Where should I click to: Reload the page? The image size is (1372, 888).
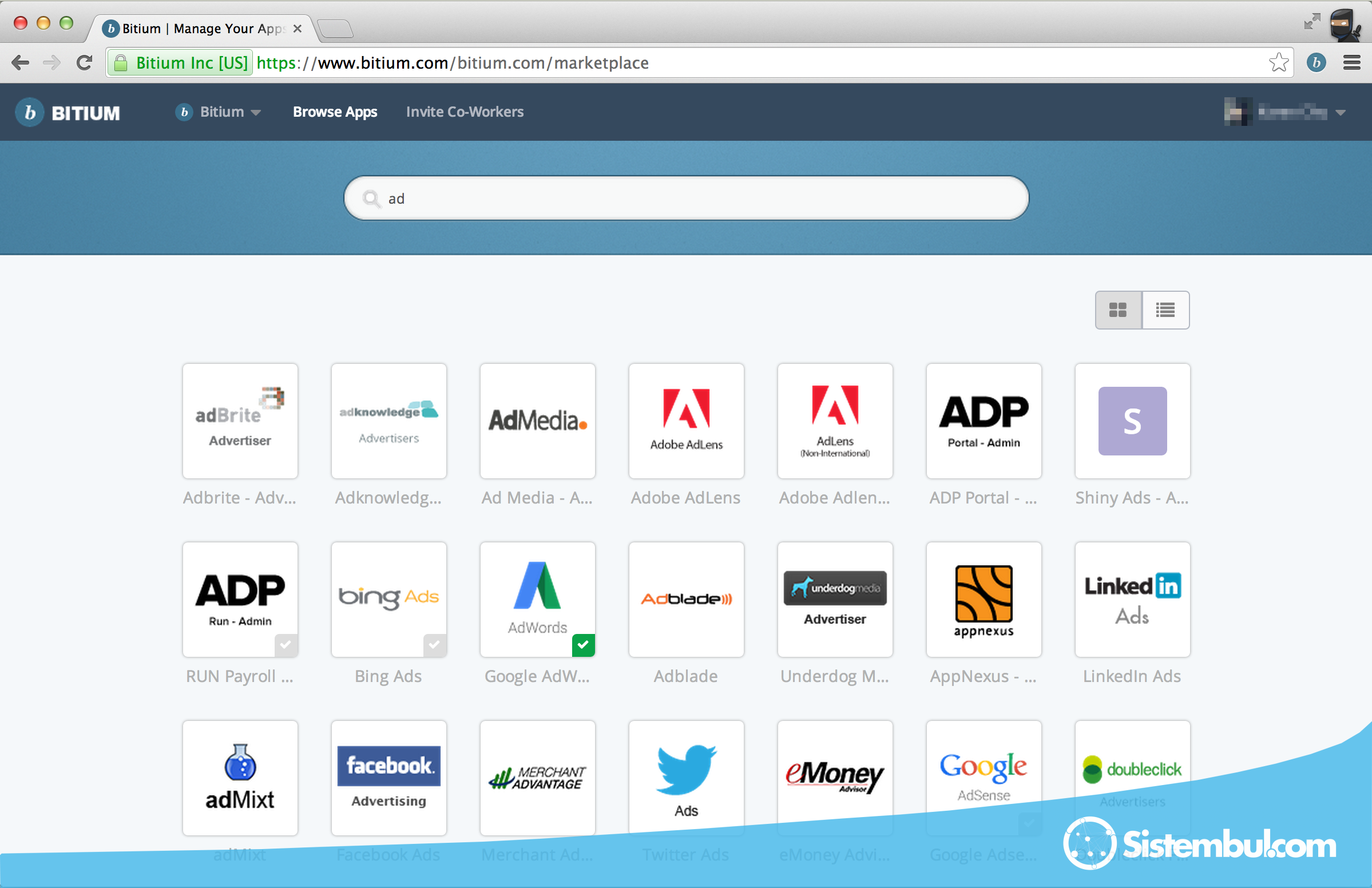point(84,62)
